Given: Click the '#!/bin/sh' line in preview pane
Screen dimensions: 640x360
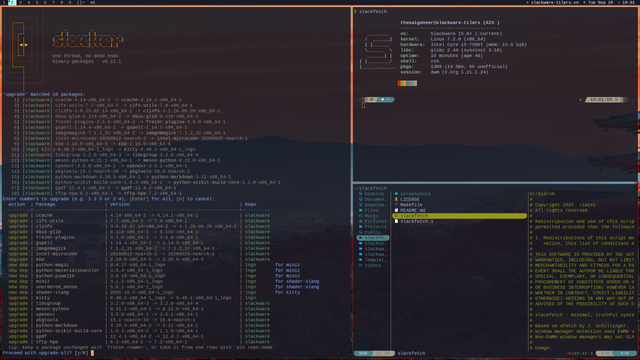Looking at the screenshot, I should click(542, 194).
